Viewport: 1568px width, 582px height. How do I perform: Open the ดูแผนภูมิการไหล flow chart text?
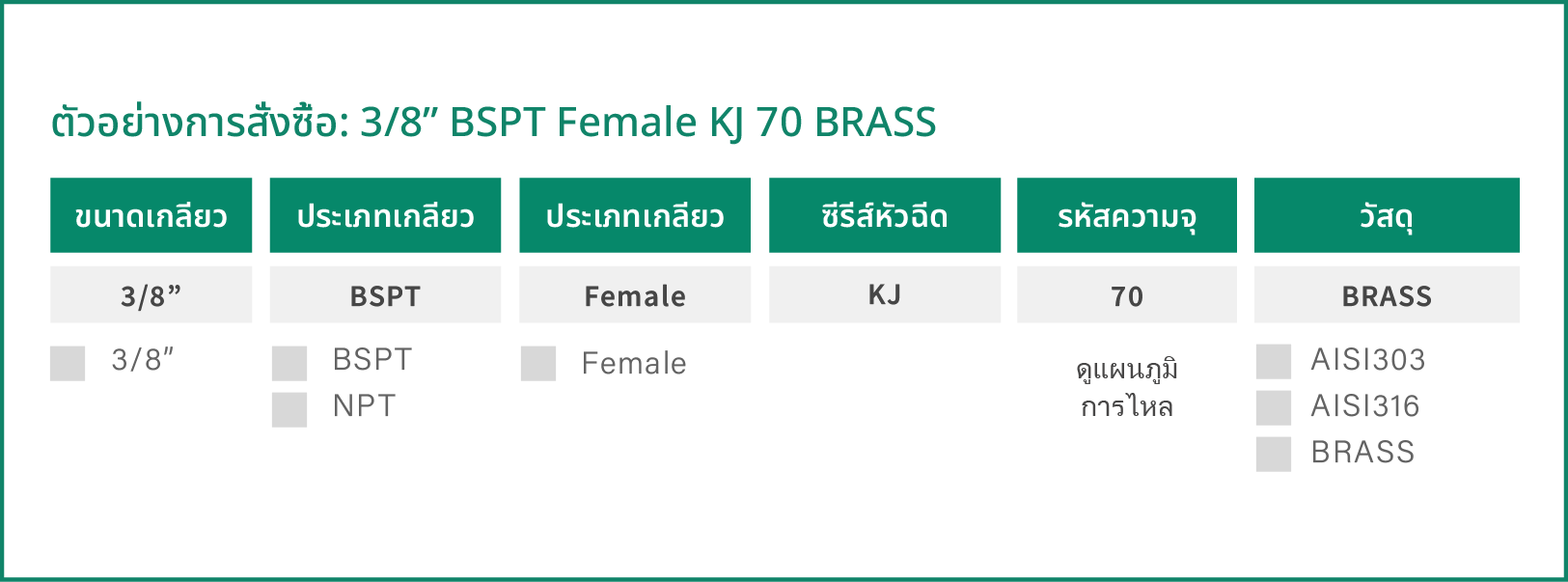[1127, 388]
